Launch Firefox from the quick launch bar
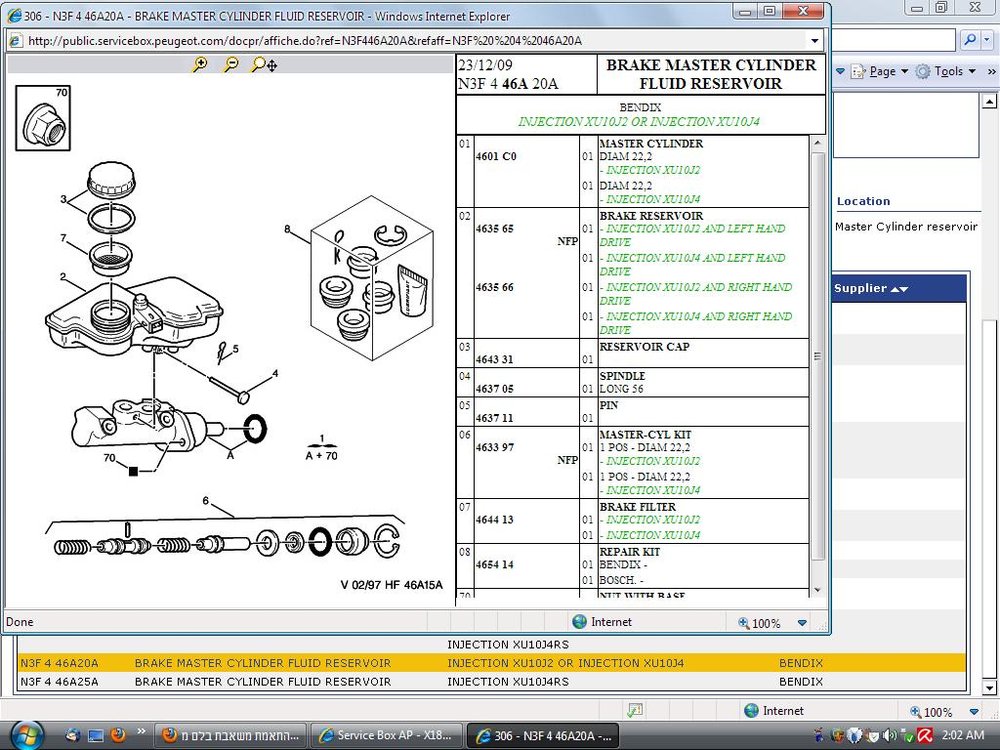The height and width of the screenshot is (750, 1000). point(118,735)
